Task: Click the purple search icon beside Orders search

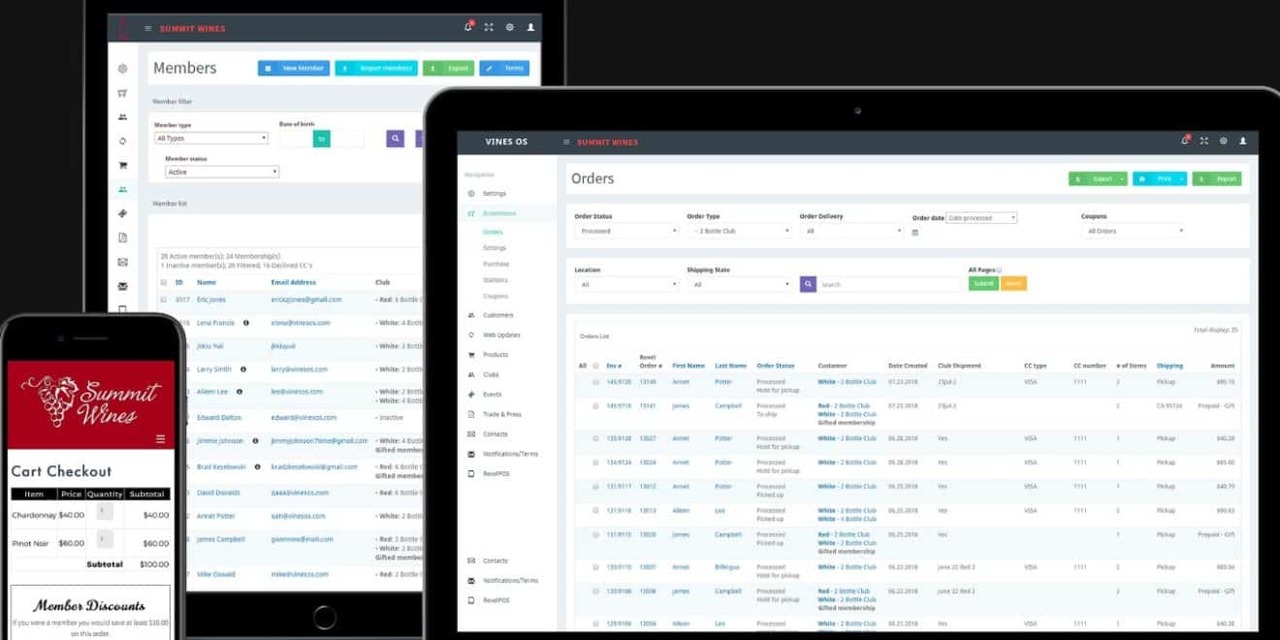Action: pyautogui.click(x=808, y=284)
